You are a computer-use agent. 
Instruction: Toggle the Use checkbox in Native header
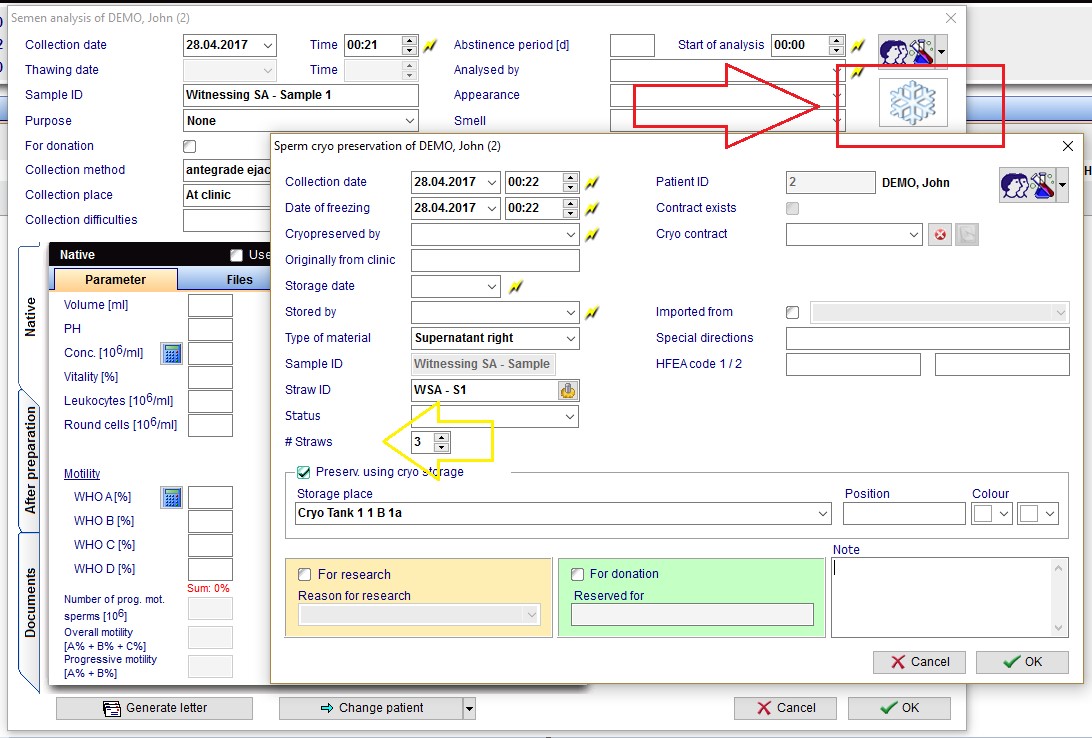pos(237,256)
